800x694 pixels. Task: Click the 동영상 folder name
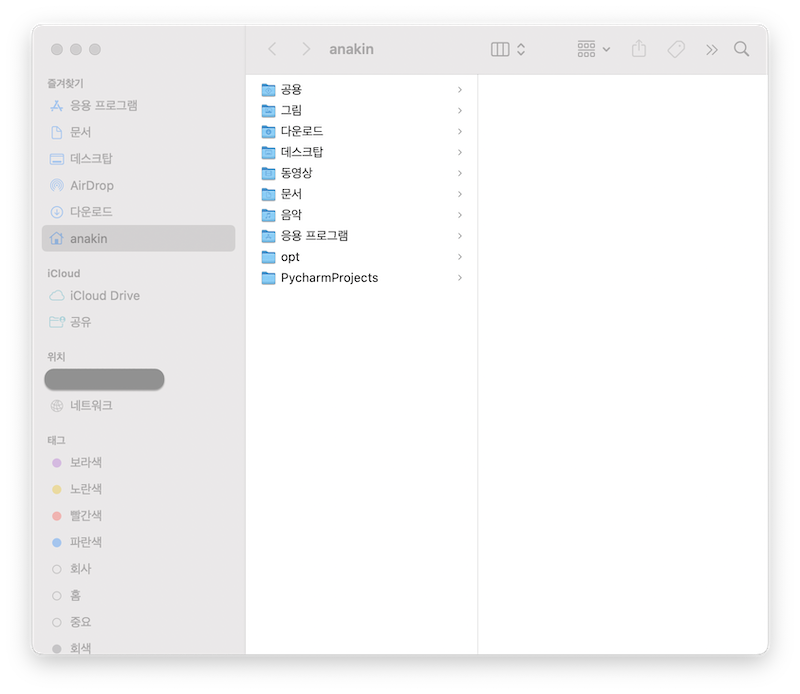click(x=296, y=174)
